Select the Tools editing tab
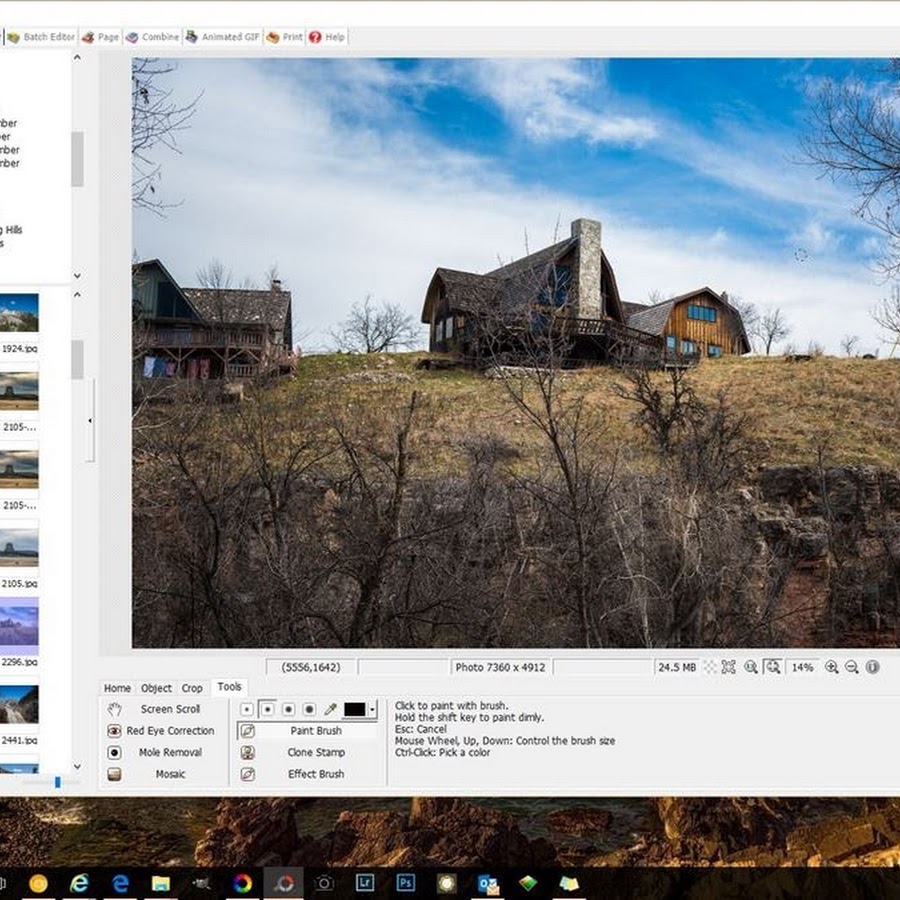This screenshot has height=900, width=900. pyautogui.click(x=229, y=686)
